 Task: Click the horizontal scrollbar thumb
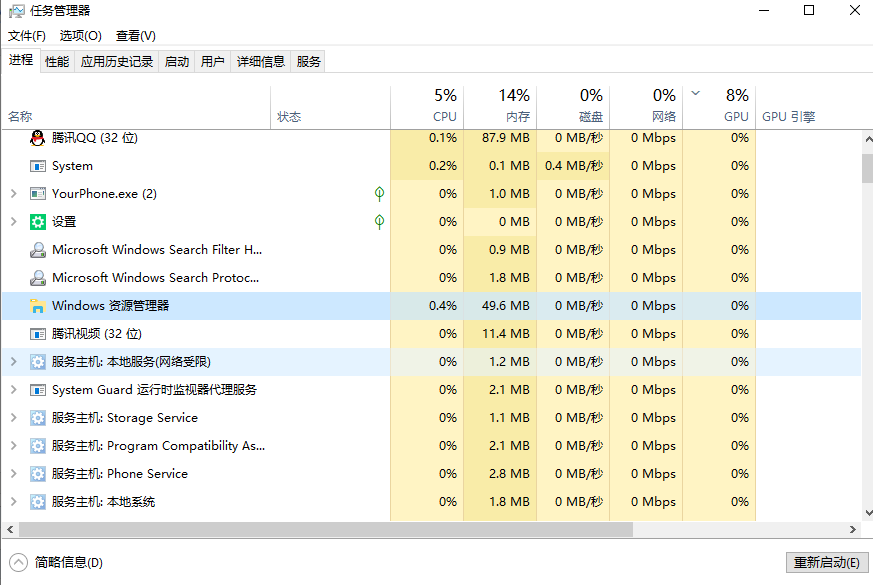point(326,530)
